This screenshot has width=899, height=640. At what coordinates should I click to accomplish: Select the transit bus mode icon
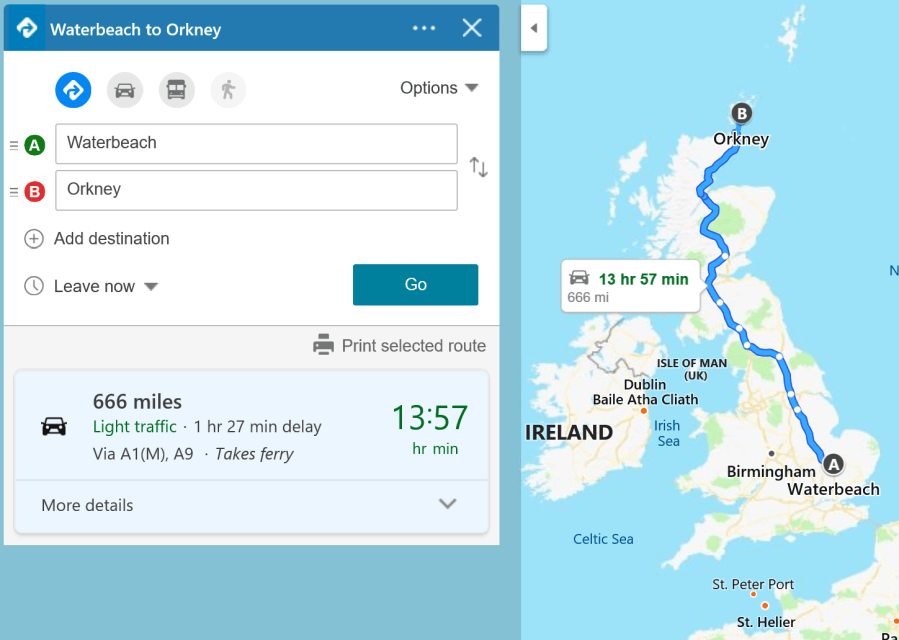point(177,90)
